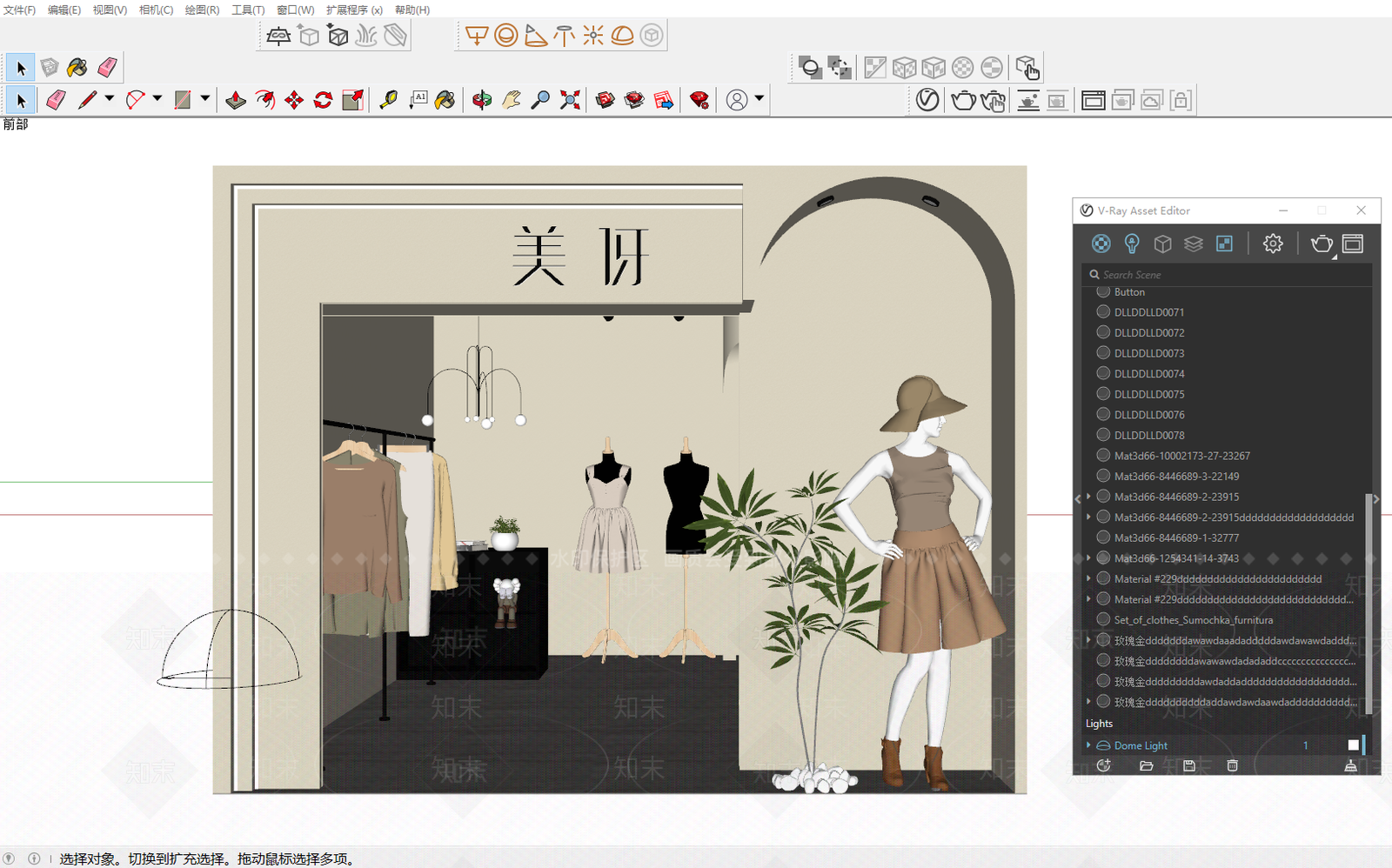Show the V-Ray Frame Buffer window
Viewport: 1392px width, 868px height.
[1093, 100]
